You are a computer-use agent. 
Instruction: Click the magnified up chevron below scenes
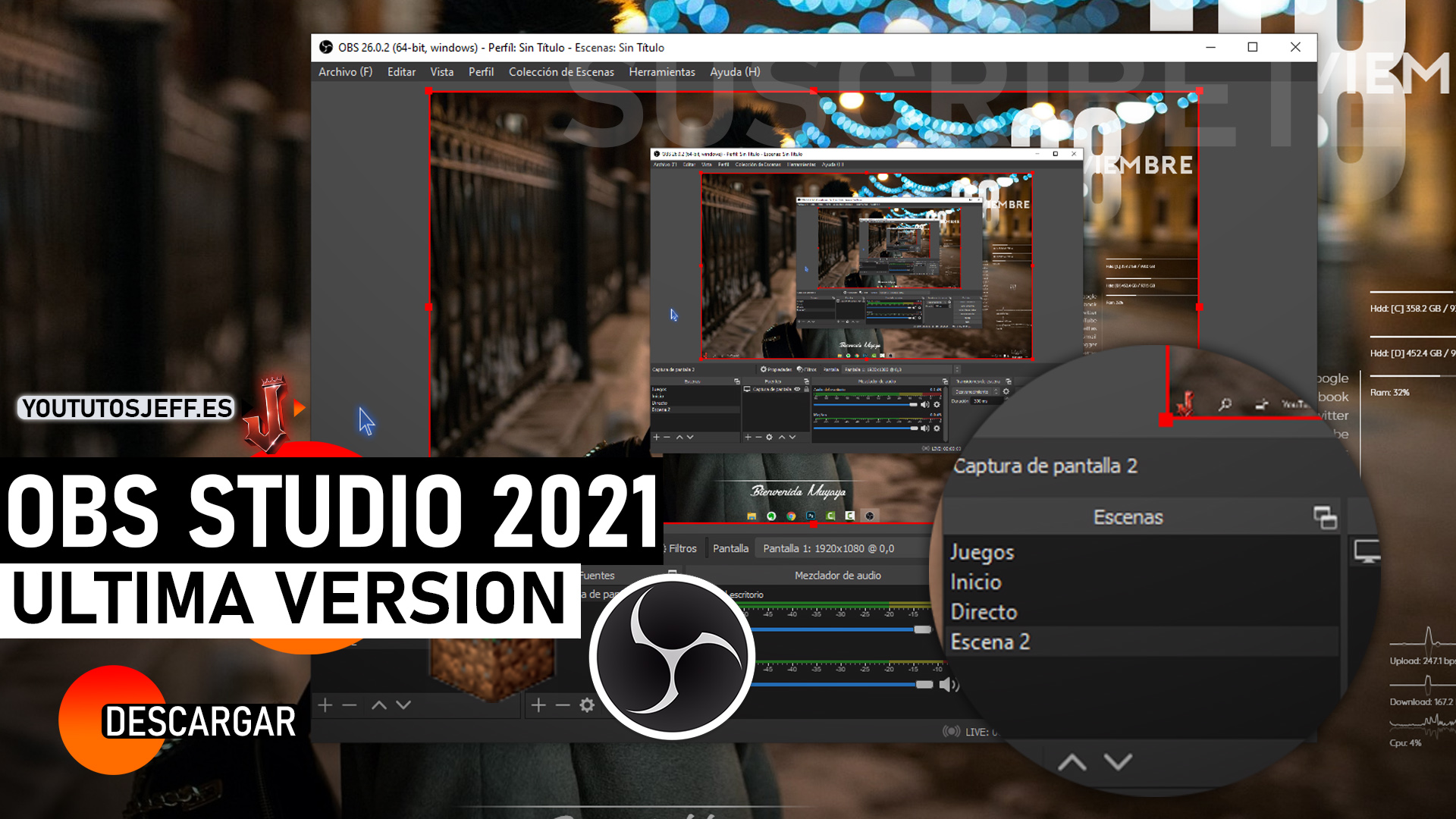pyautogui.click(x=1072, y=762)
